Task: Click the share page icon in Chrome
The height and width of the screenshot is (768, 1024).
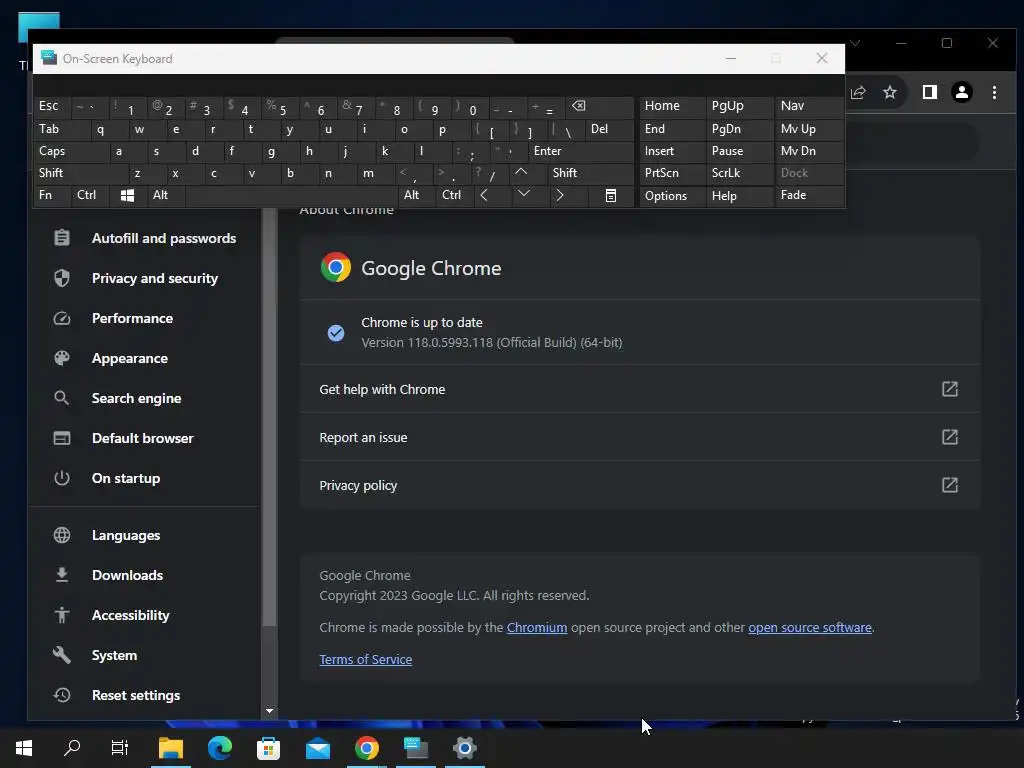Action: [x=858, y=93]
